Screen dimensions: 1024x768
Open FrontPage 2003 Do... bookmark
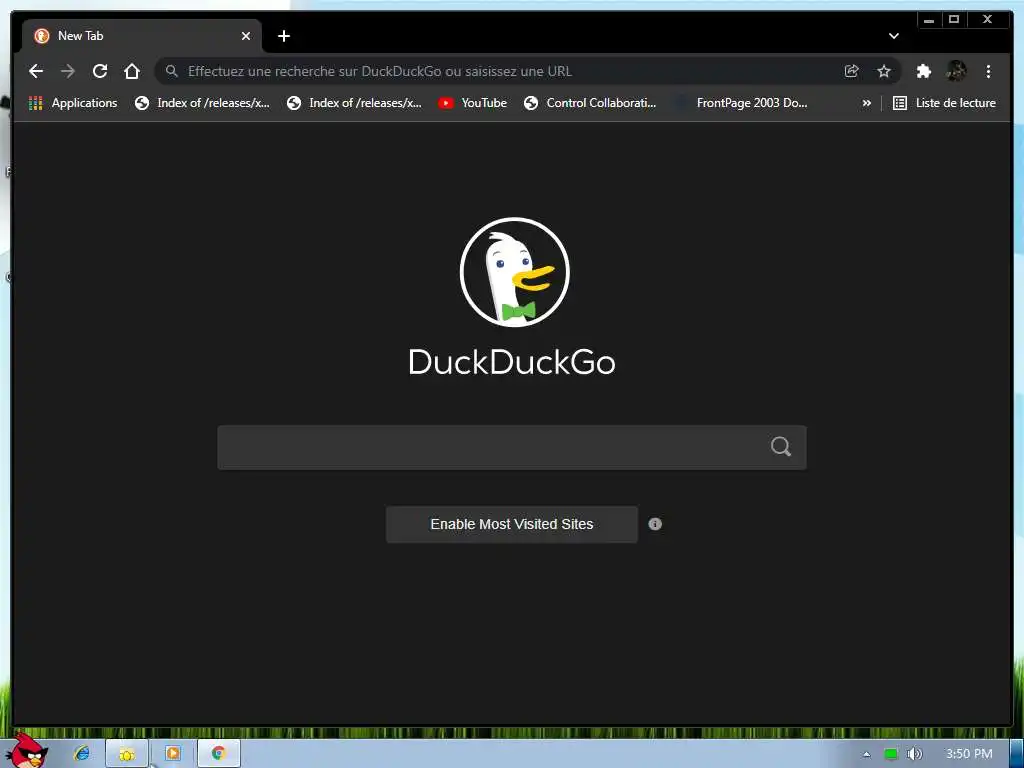tap(743, 103)
